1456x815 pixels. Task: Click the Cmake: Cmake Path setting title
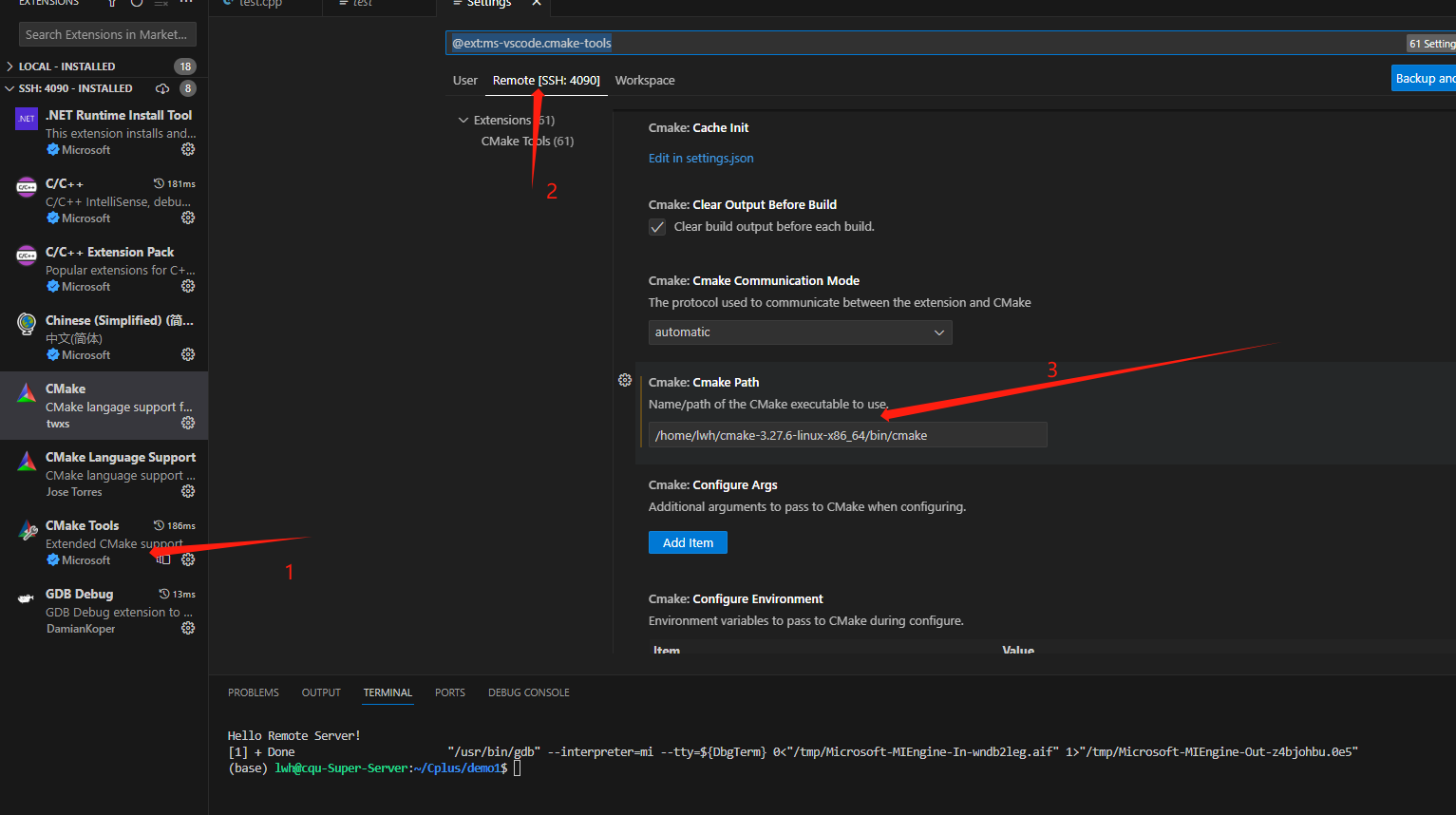point(704,383)
